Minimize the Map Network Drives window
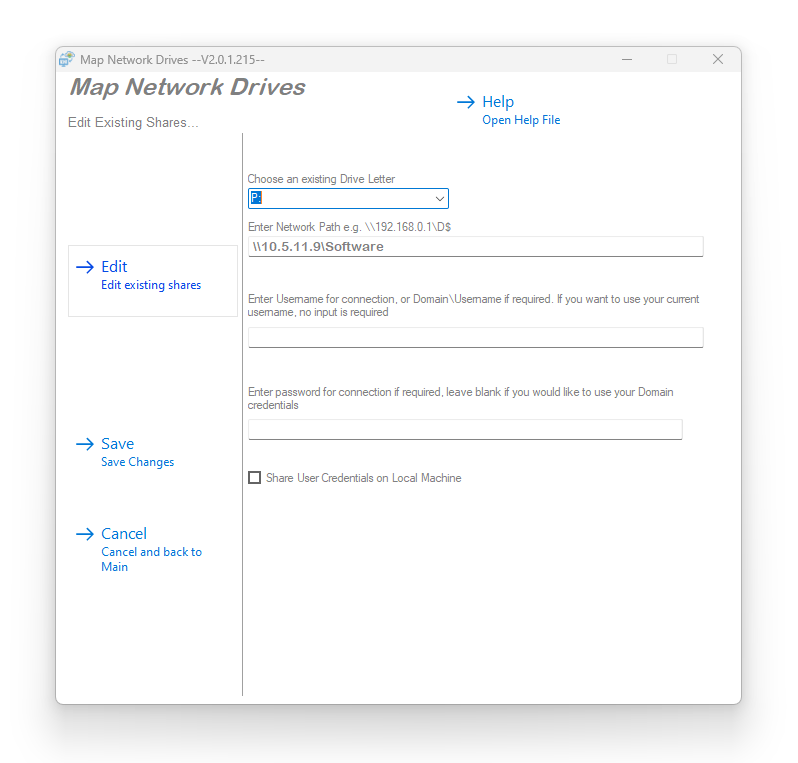The image size is (798, 763). tap(625, 59)
